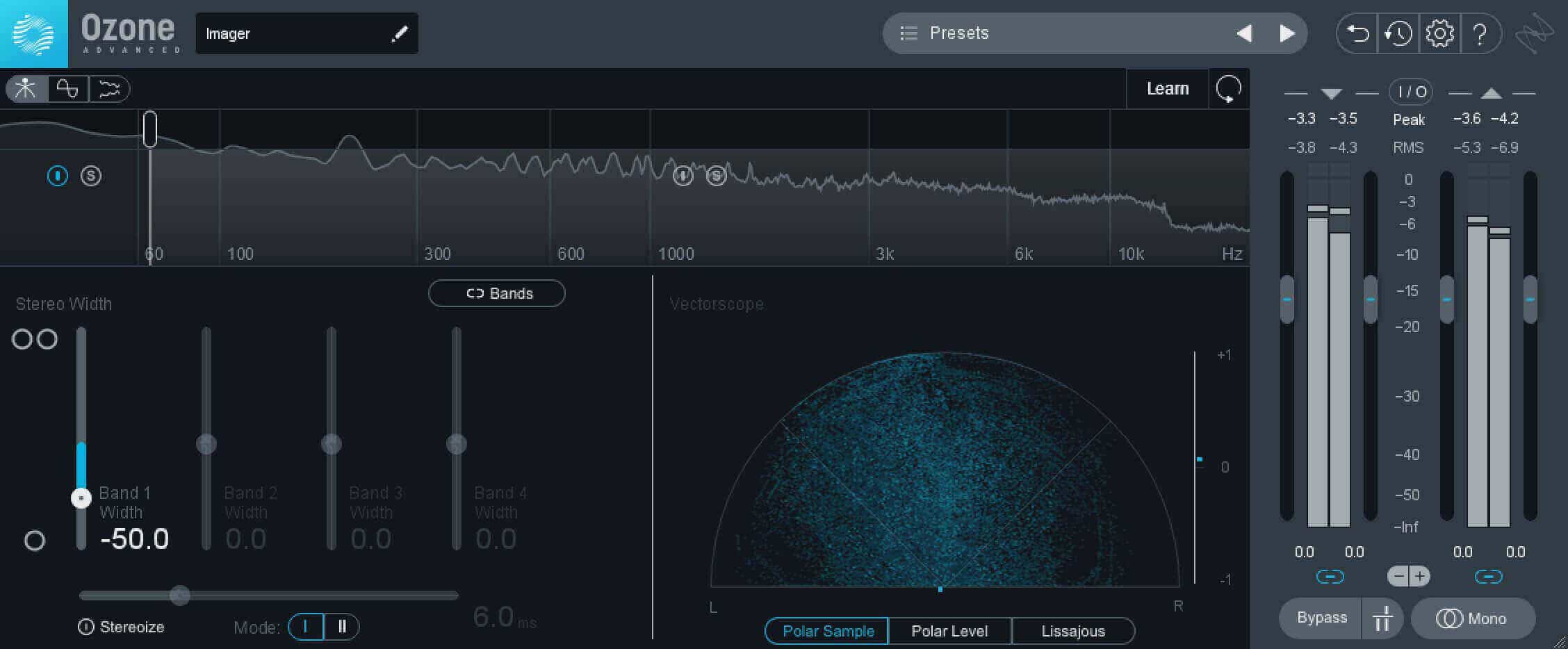Enable the Stereoize power toggle
The height and width of the screenshot is (649, 1568).
[86, 627]
